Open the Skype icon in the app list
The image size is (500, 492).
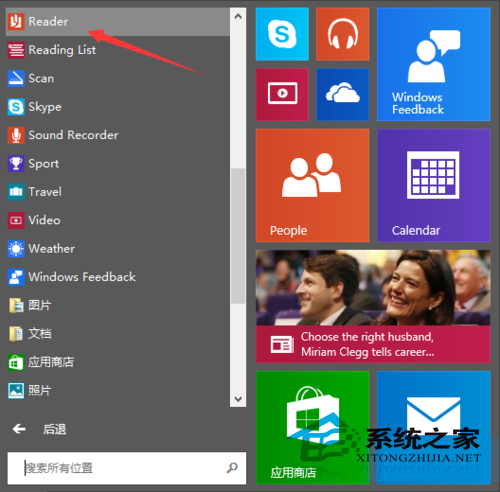(16, 107)
